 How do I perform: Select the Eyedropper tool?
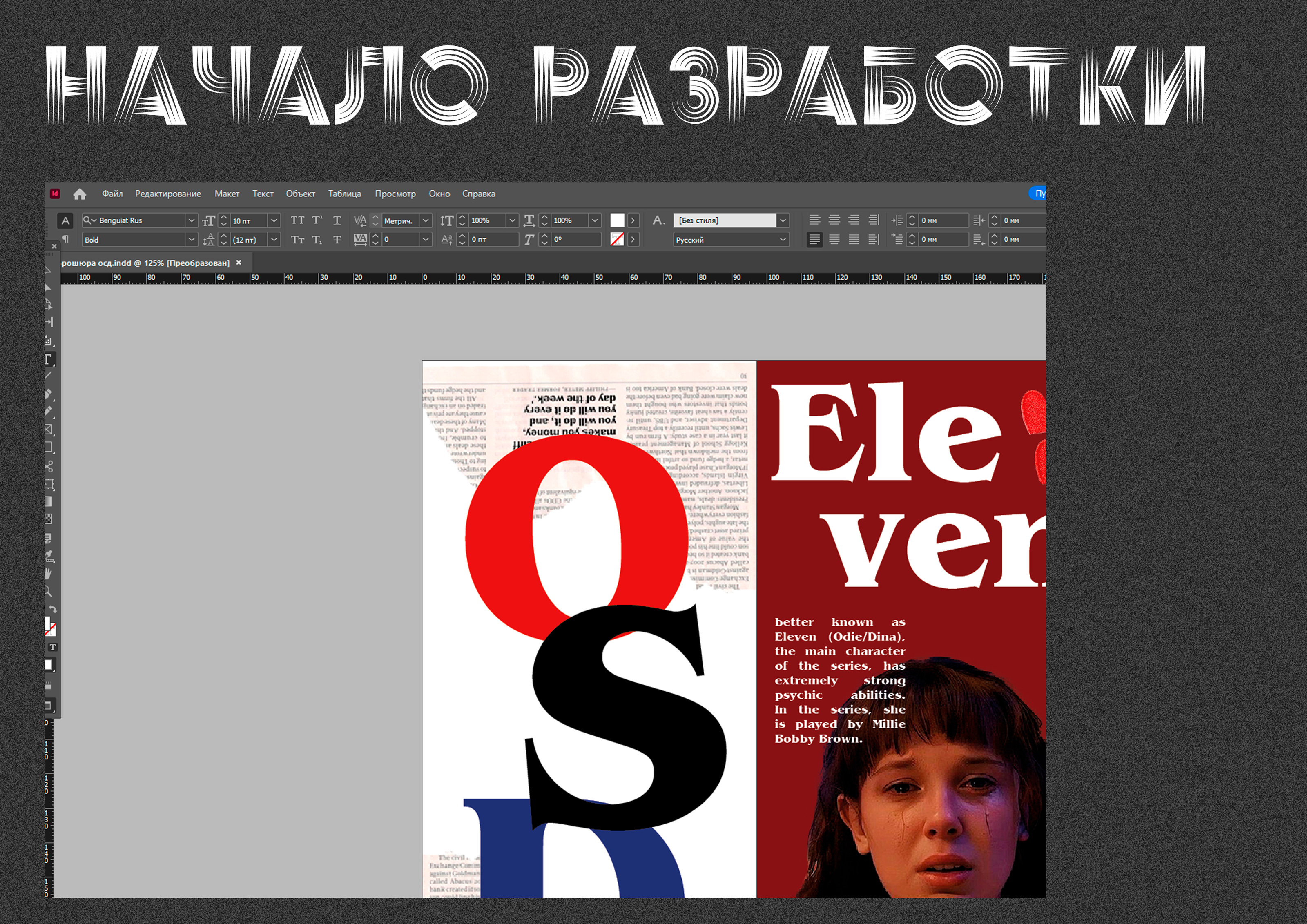(49, 556)
